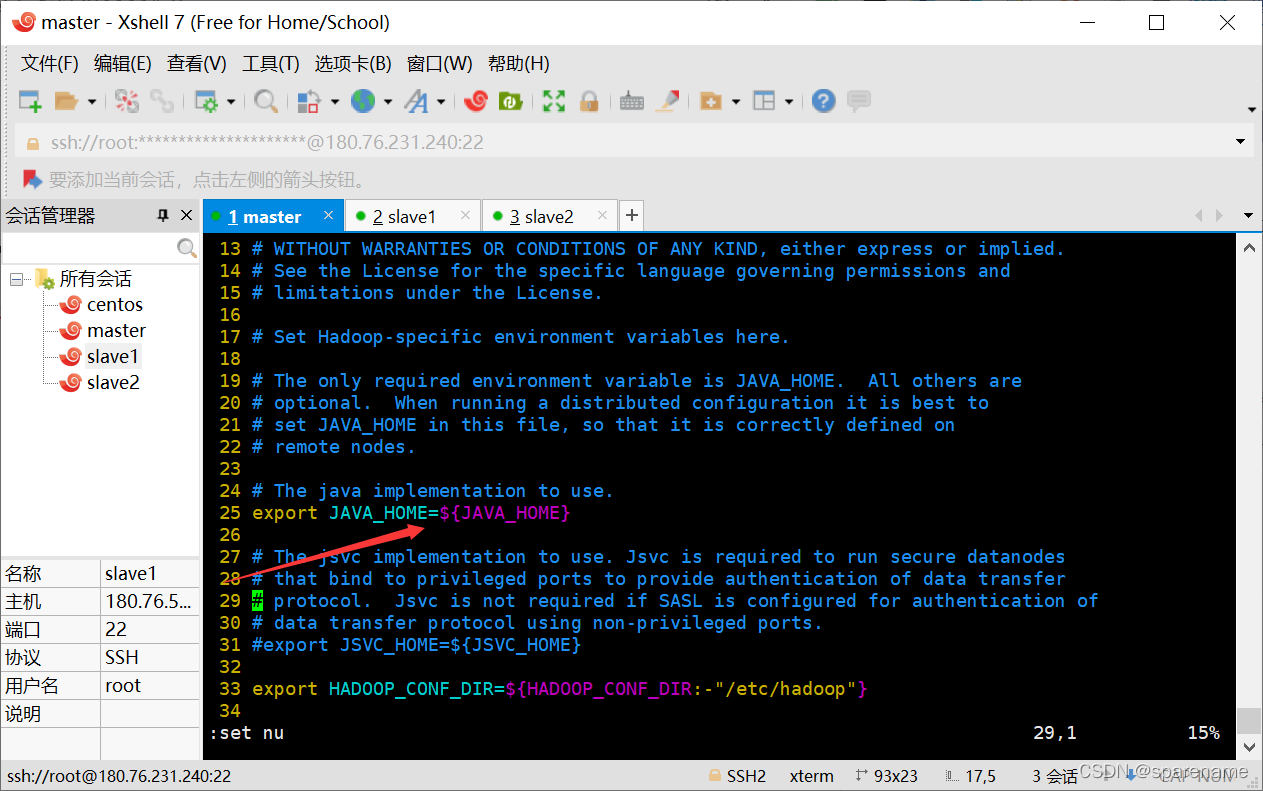Open the tab list dropdown arrow
The image size is (1263, 791).
point(1247,216)
